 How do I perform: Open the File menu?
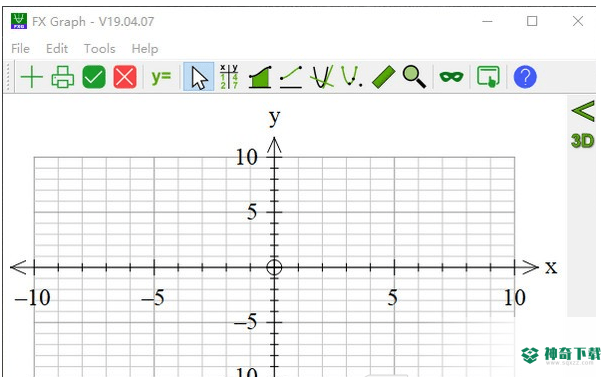click(20, 49)
